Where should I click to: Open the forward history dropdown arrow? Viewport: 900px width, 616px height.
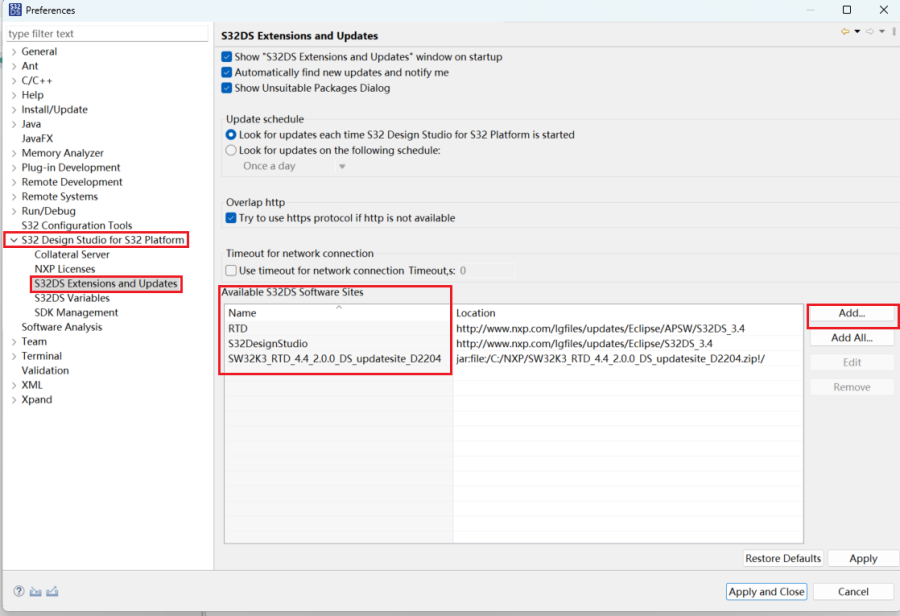(882, 32)
